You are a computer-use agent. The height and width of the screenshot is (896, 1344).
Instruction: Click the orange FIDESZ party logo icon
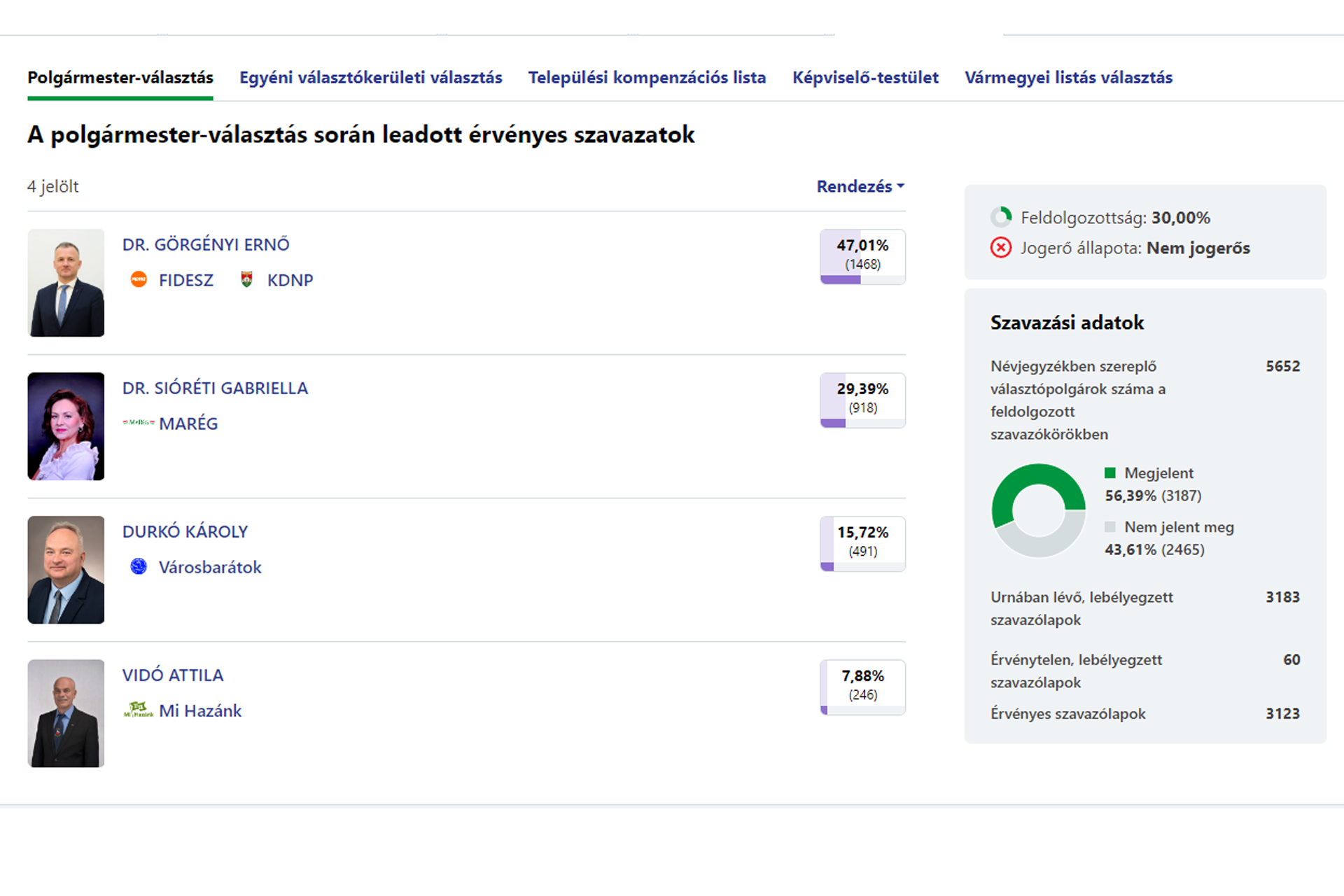click(x=139, y=280)
